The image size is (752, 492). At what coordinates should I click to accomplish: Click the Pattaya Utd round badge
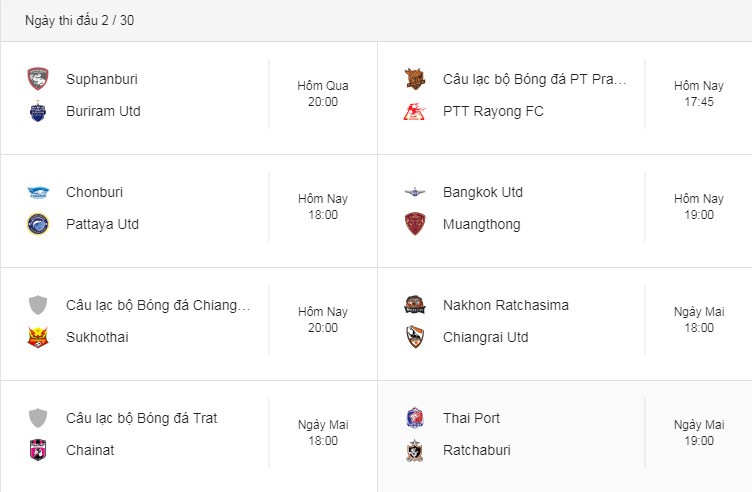[x=38, y=224]
